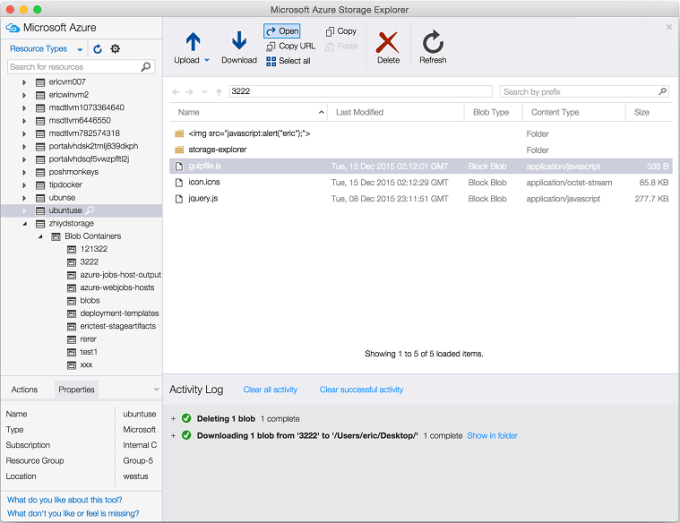This screenshot has height=523, width=680.
Task: Click the resource search magnifier icon
Action: (146, 67)
